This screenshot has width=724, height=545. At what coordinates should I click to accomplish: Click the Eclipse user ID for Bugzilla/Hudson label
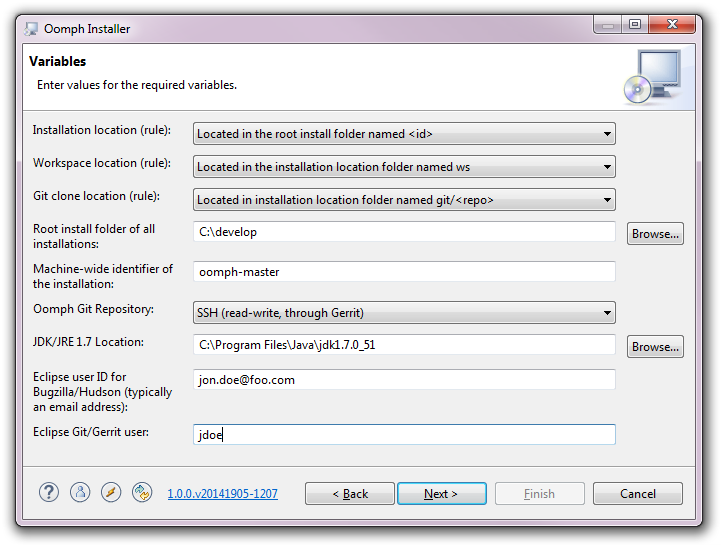103,392
